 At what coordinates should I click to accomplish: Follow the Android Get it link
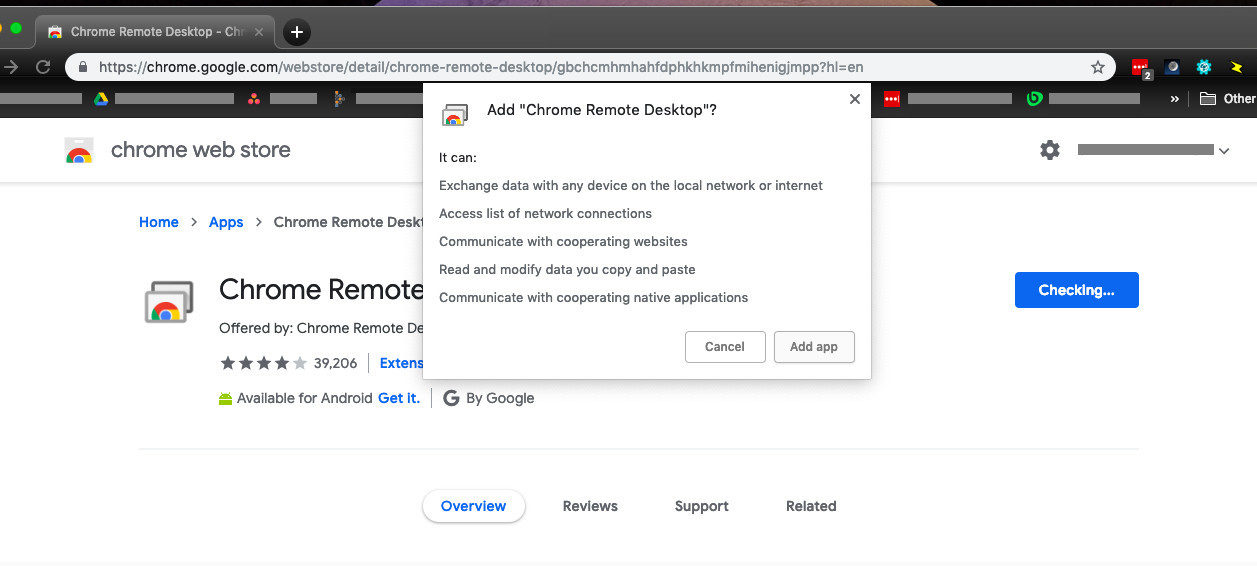coord(398,398)
